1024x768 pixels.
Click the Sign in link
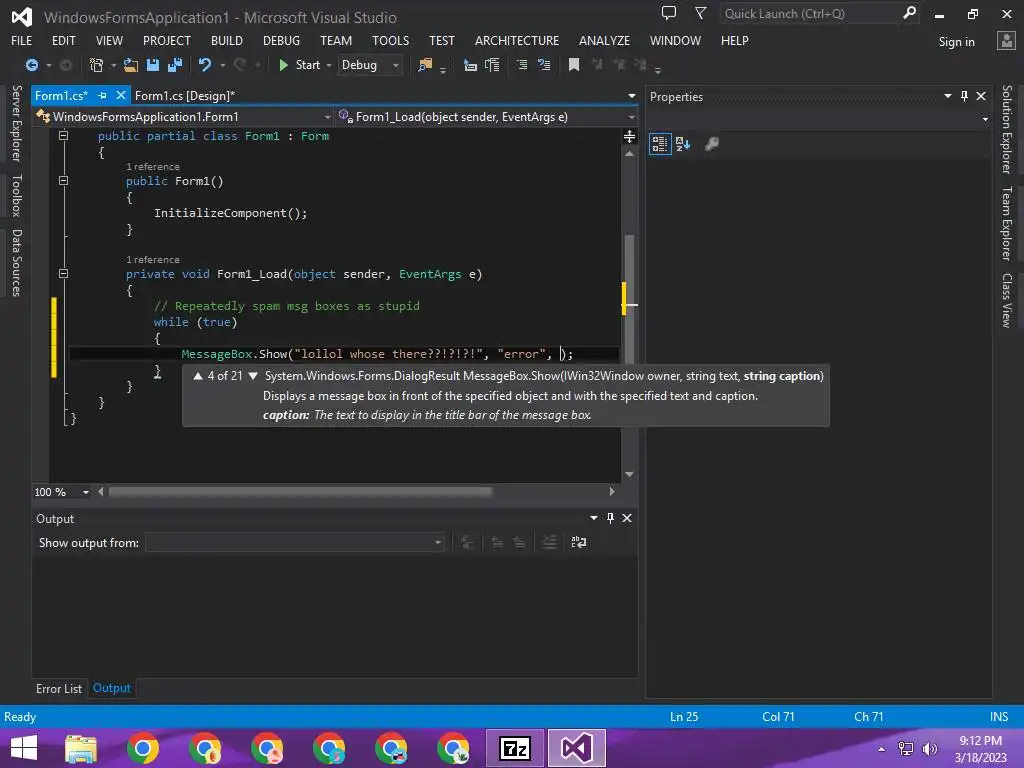[956, 42]
